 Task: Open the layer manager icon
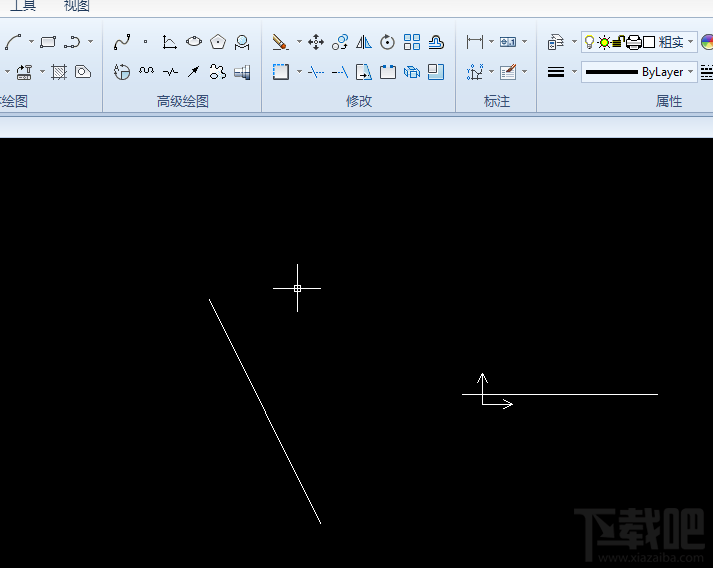[x=555, y=42]
